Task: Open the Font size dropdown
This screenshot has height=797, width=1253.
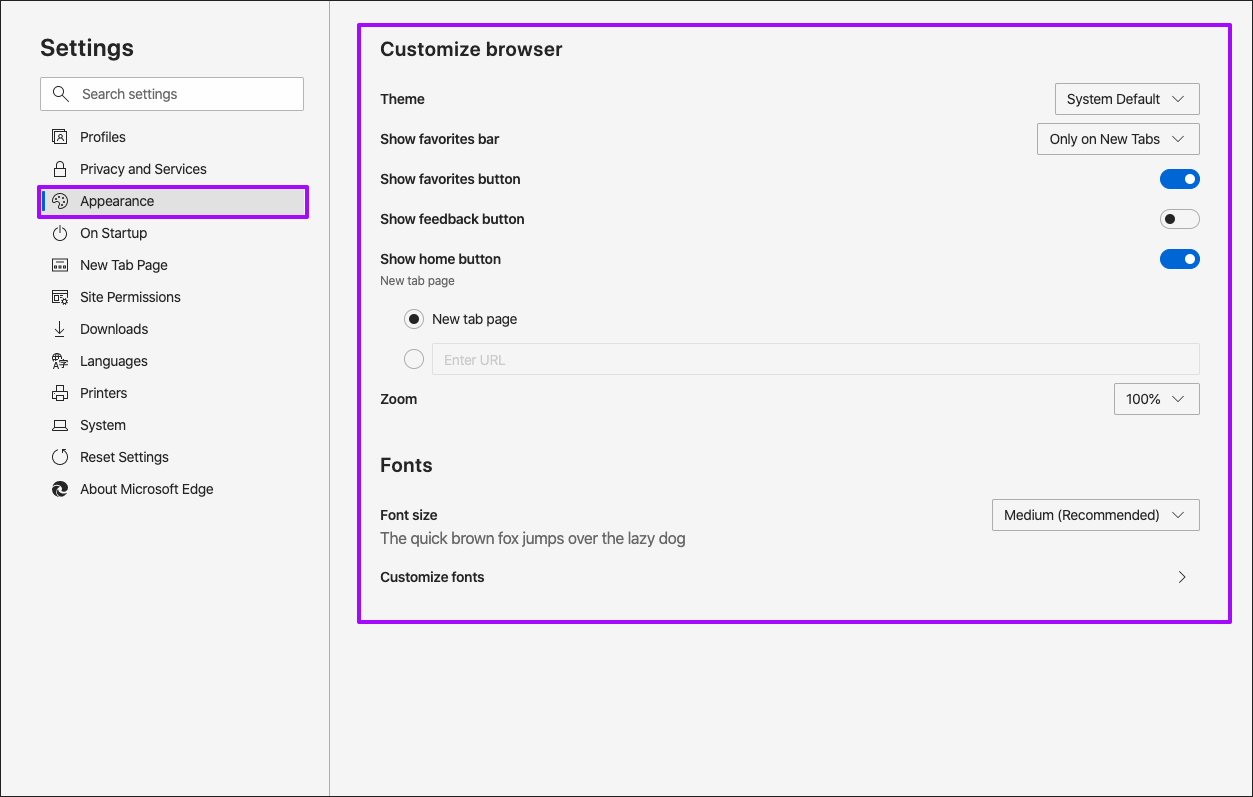Action: pos(1095,514)
